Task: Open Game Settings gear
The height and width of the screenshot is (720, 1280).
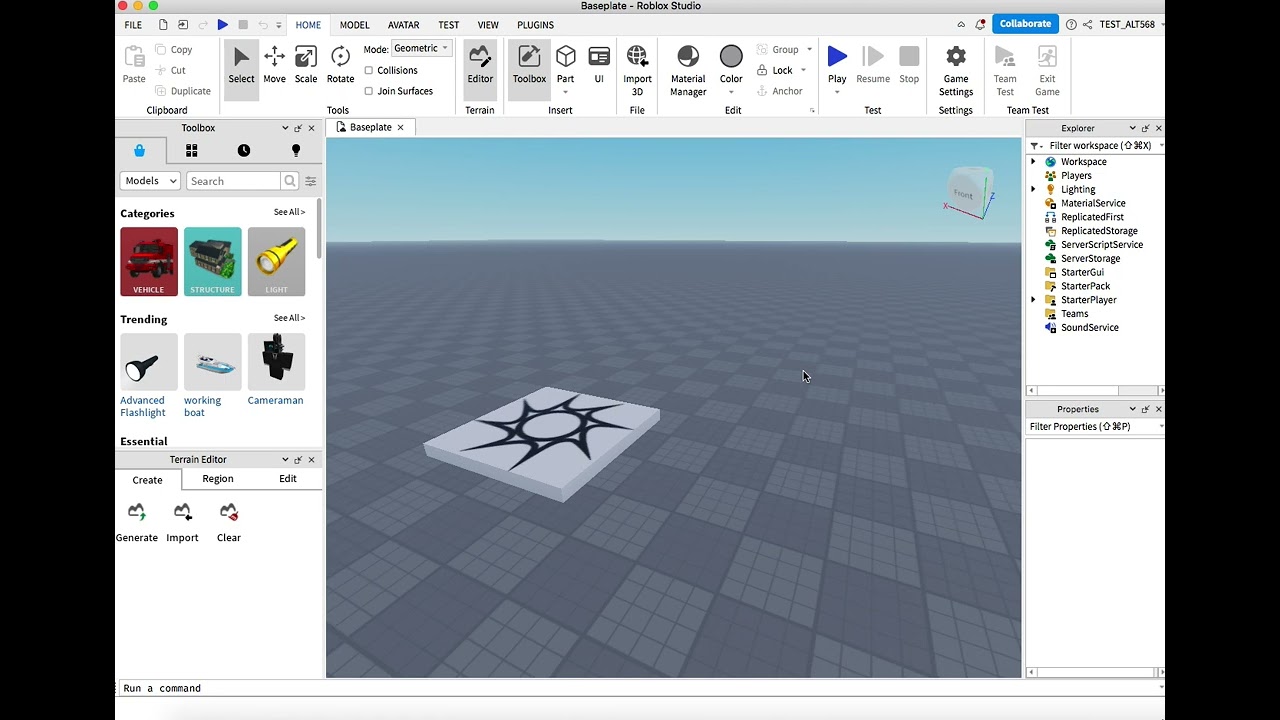Action: (956, 71)
